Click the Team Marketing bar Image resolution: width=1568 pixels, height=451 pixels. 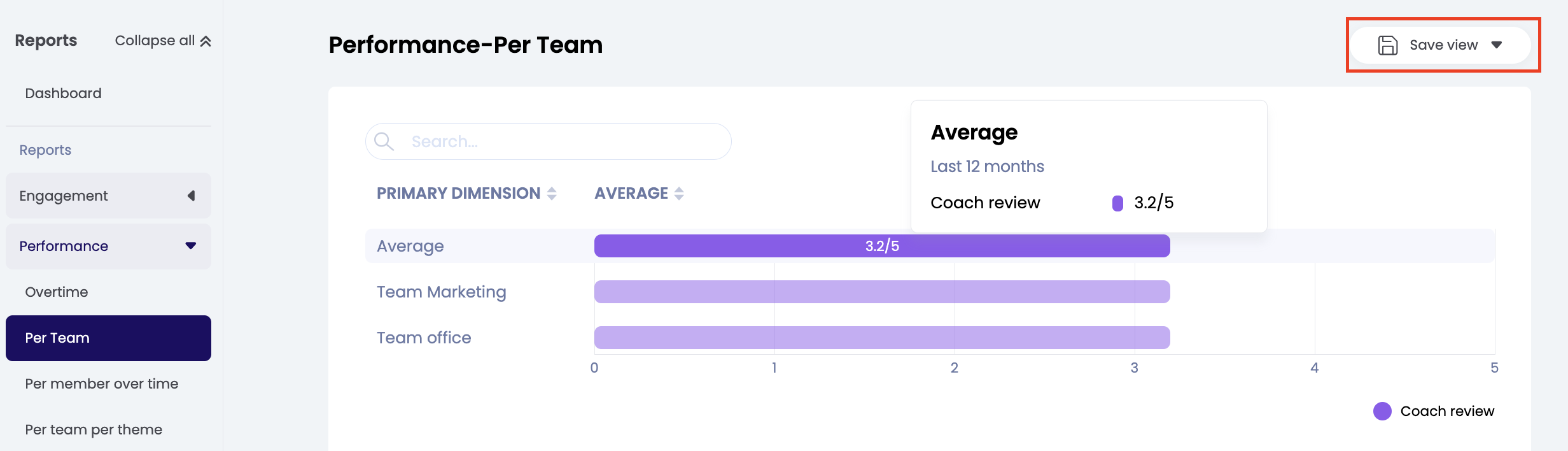click(x=881, y=292)
